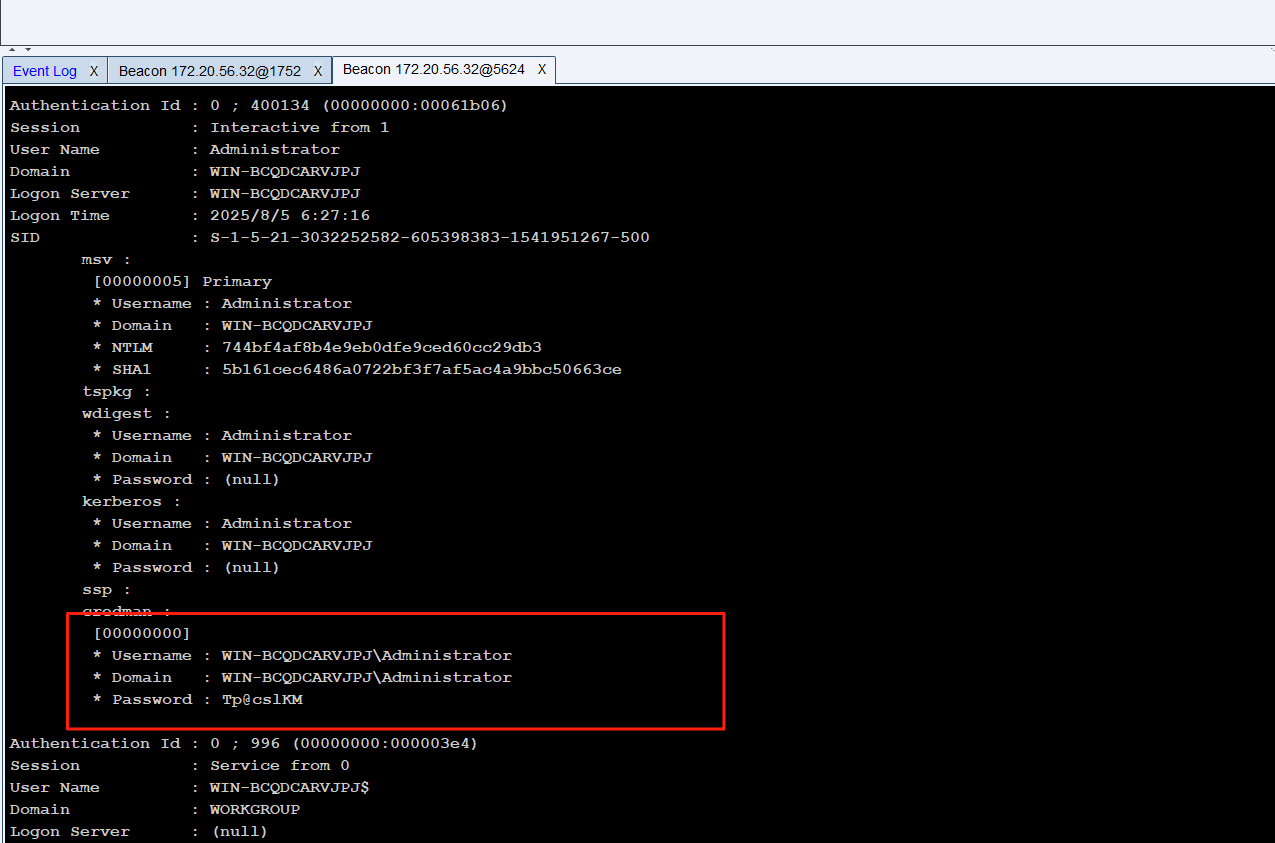Close the Beacon @1752 tab with X
The width and height of the screenshot is (1275, 843).
pos(318,71)
